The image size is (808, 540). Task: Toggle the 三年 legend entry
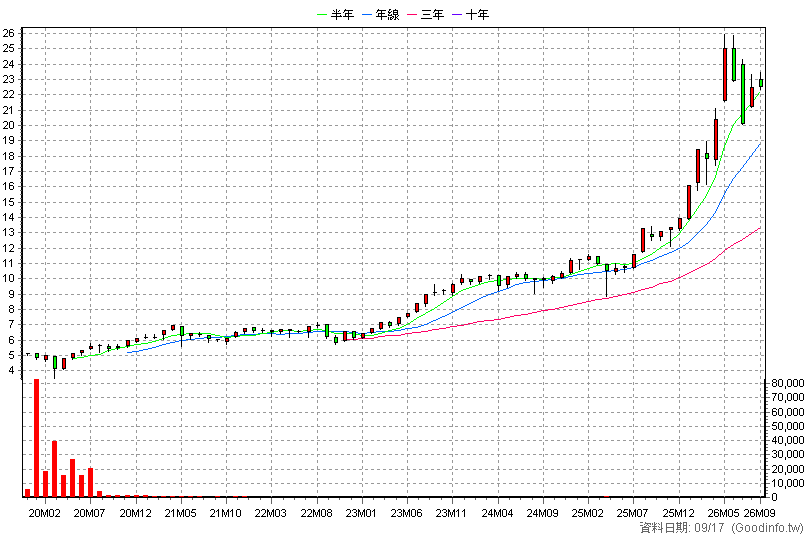click(426, 14)
